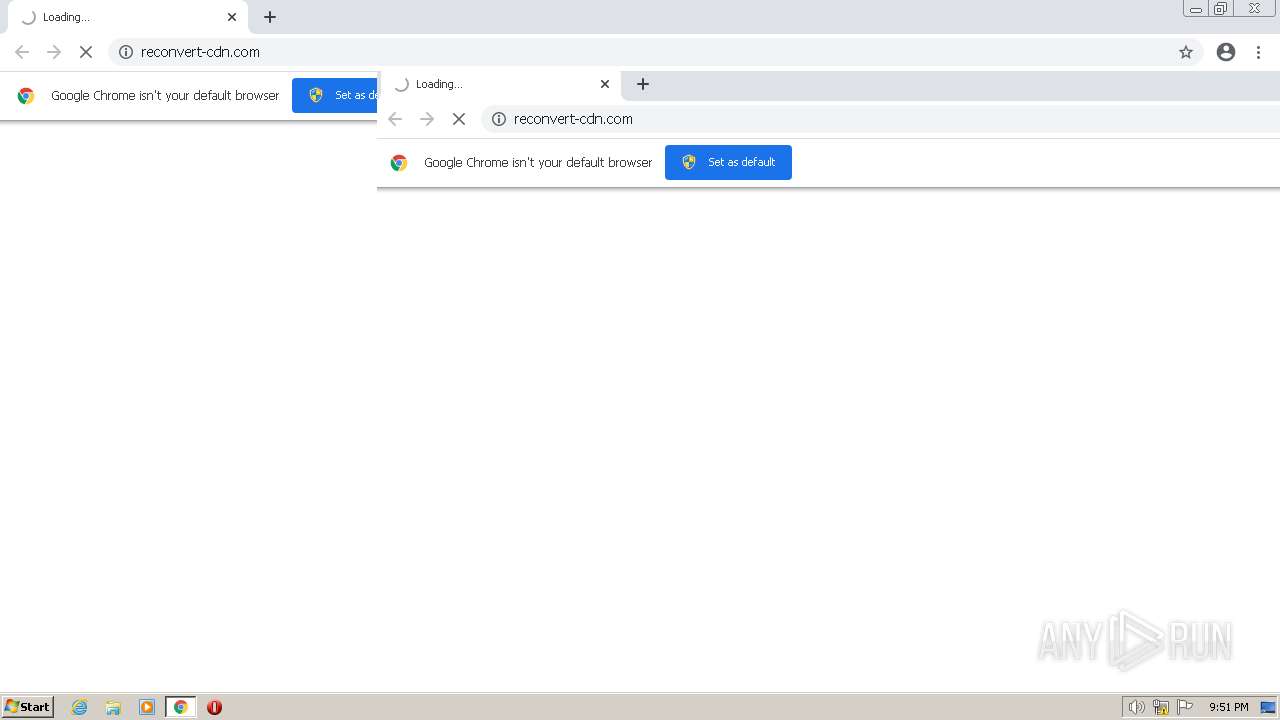This screenshot has width=1280, height=720.
Task: Click the clock showing 9:51 PM
Action: tap(1229, 707)
